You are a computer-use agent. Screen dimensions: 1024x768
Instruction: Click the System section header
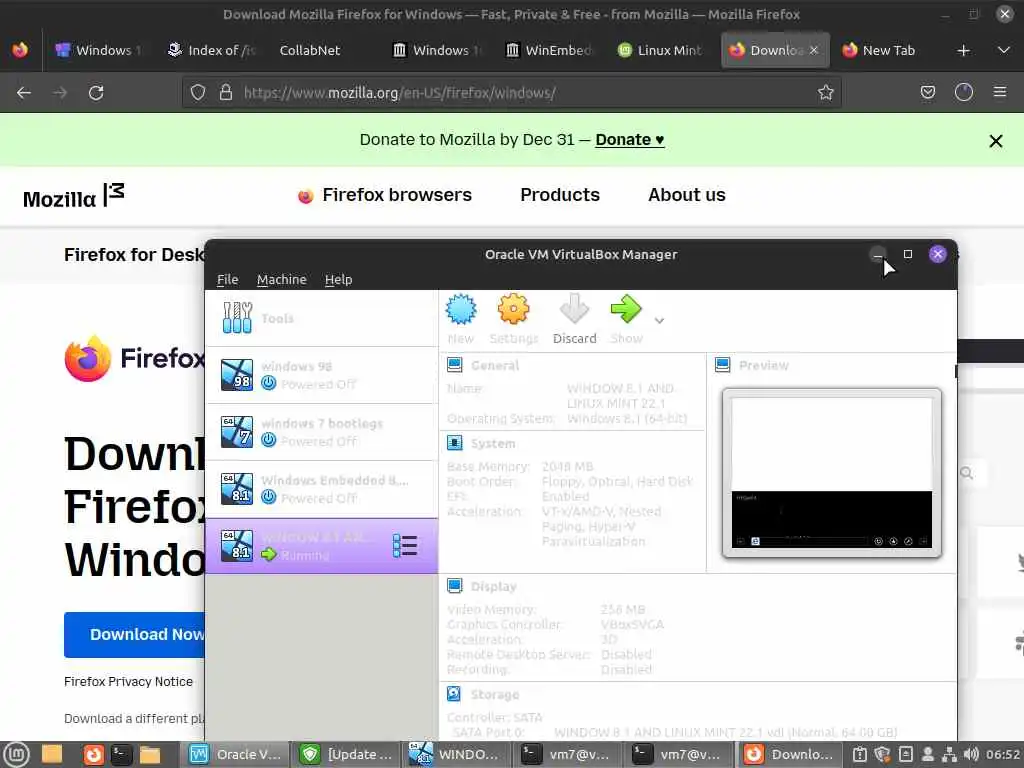pyautogui.click(x=493, y=443)
